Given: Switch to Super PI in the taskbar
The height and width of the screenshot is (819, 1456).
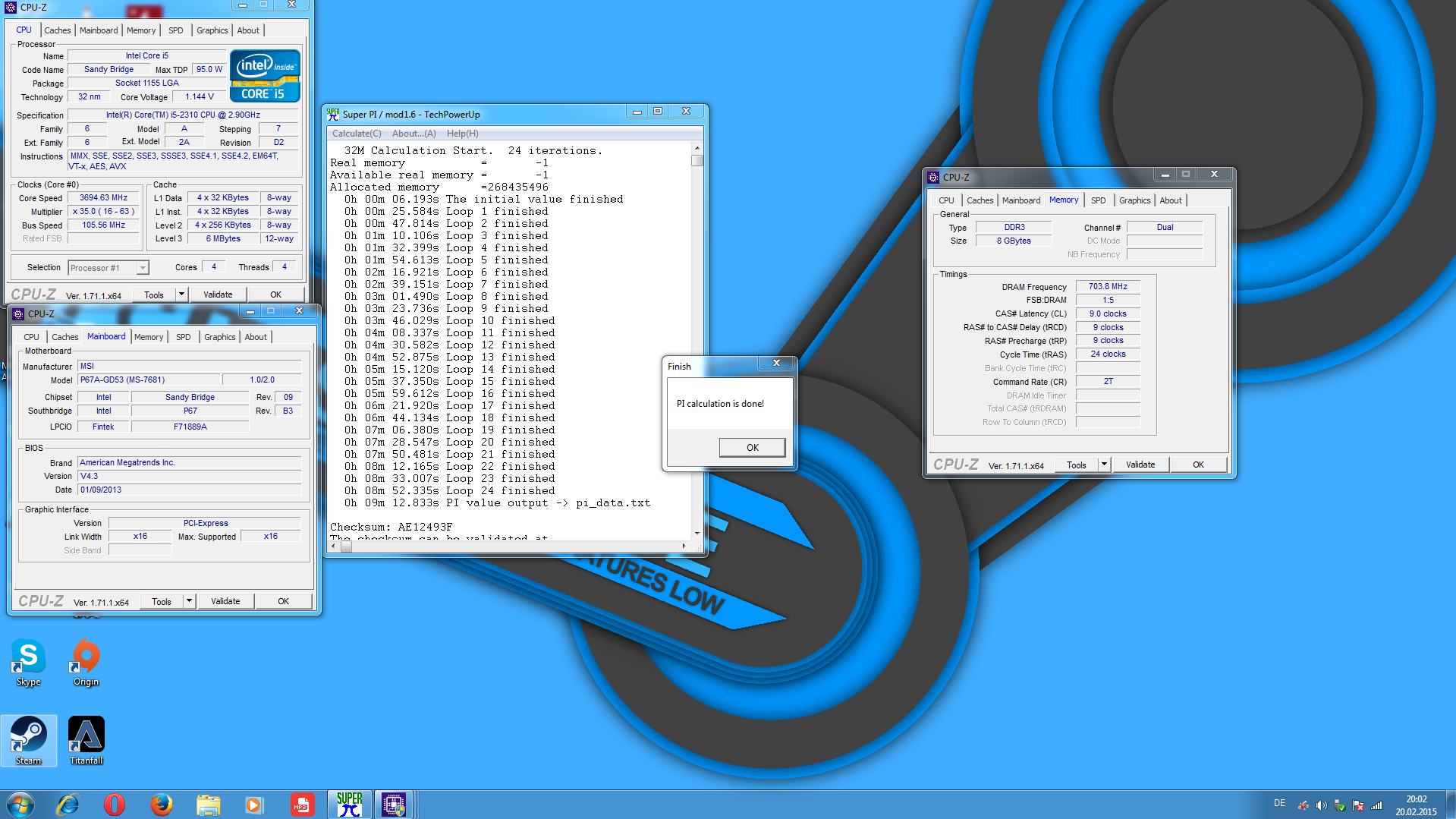Looking at the screenshot, I should [349, 805].
